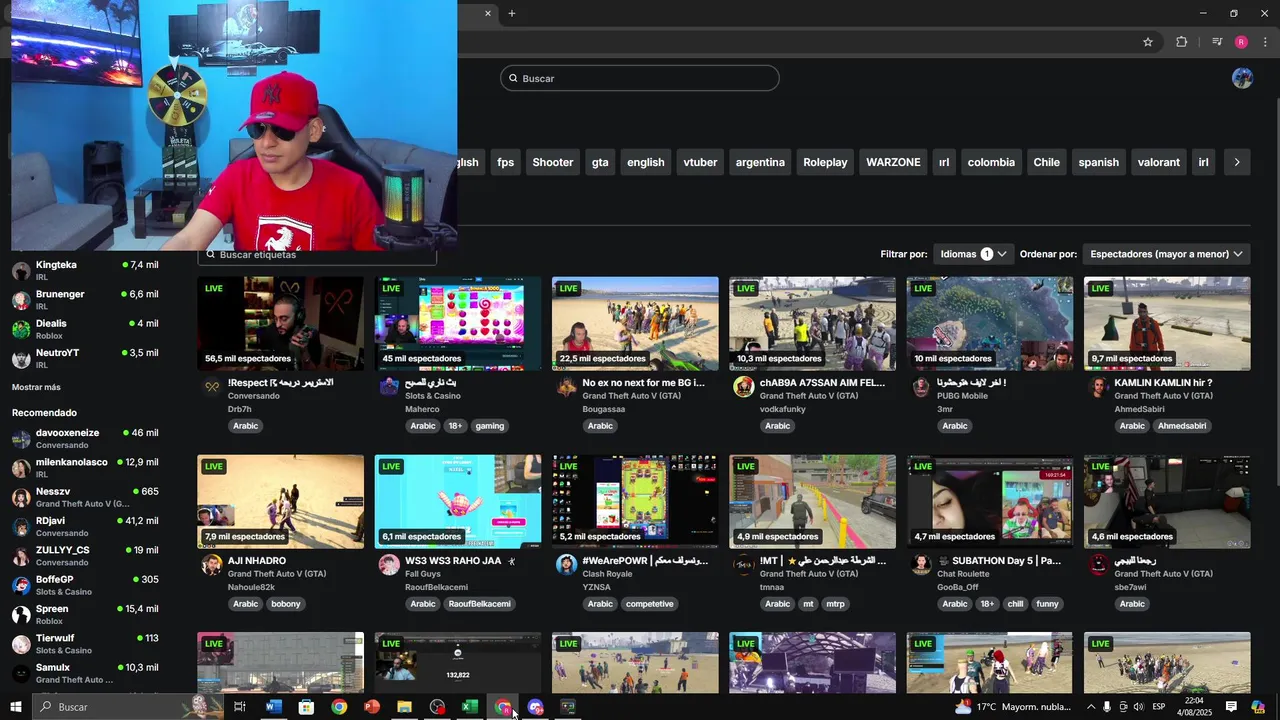
Task: Open Clash Royale category link
Action: pos(607,574)
